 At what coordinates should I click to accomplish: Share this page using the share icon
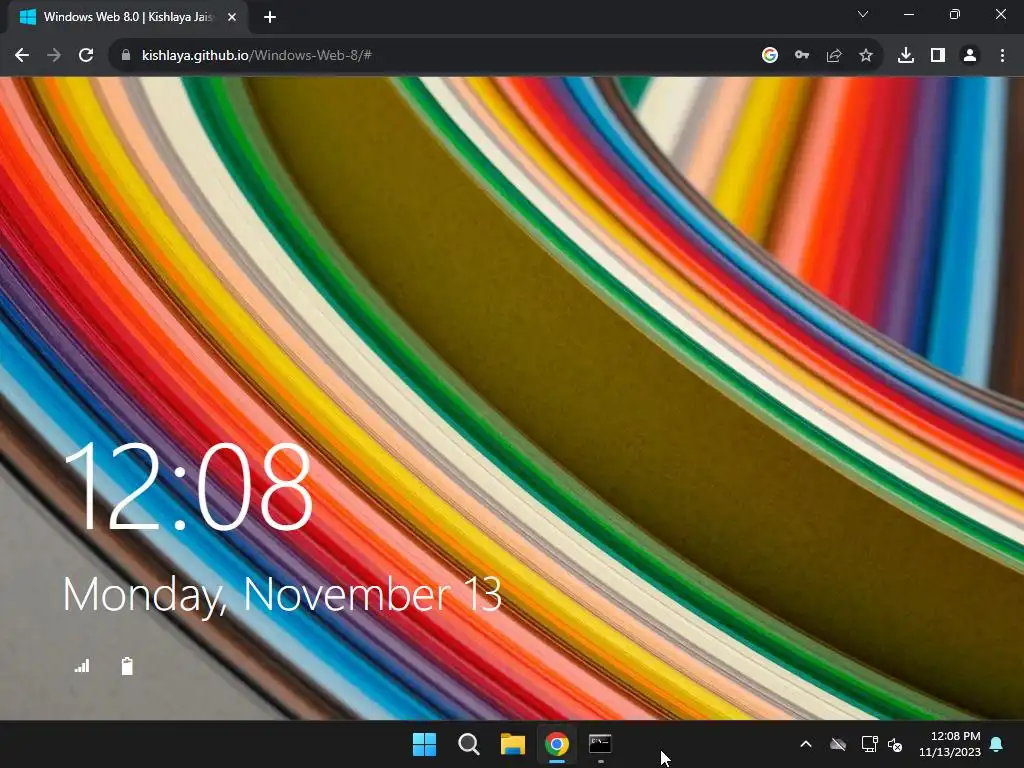(834, 56)
